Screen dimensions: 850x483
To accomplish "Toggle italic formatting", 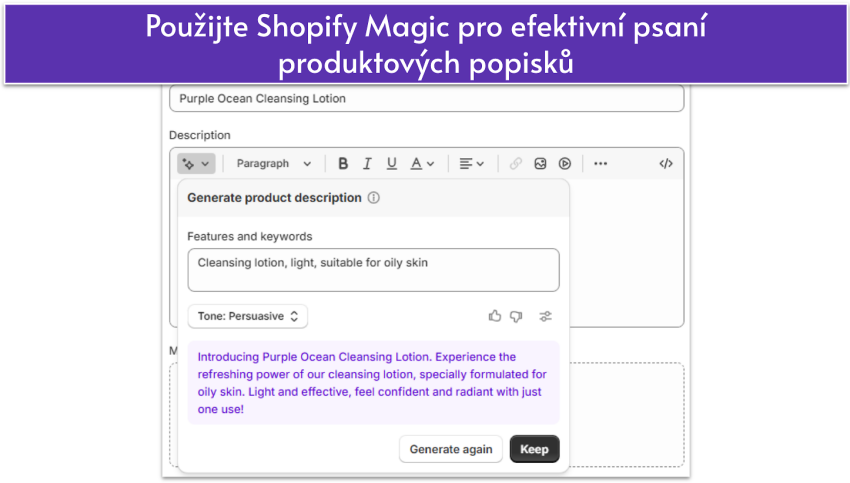I will point(367,164).
